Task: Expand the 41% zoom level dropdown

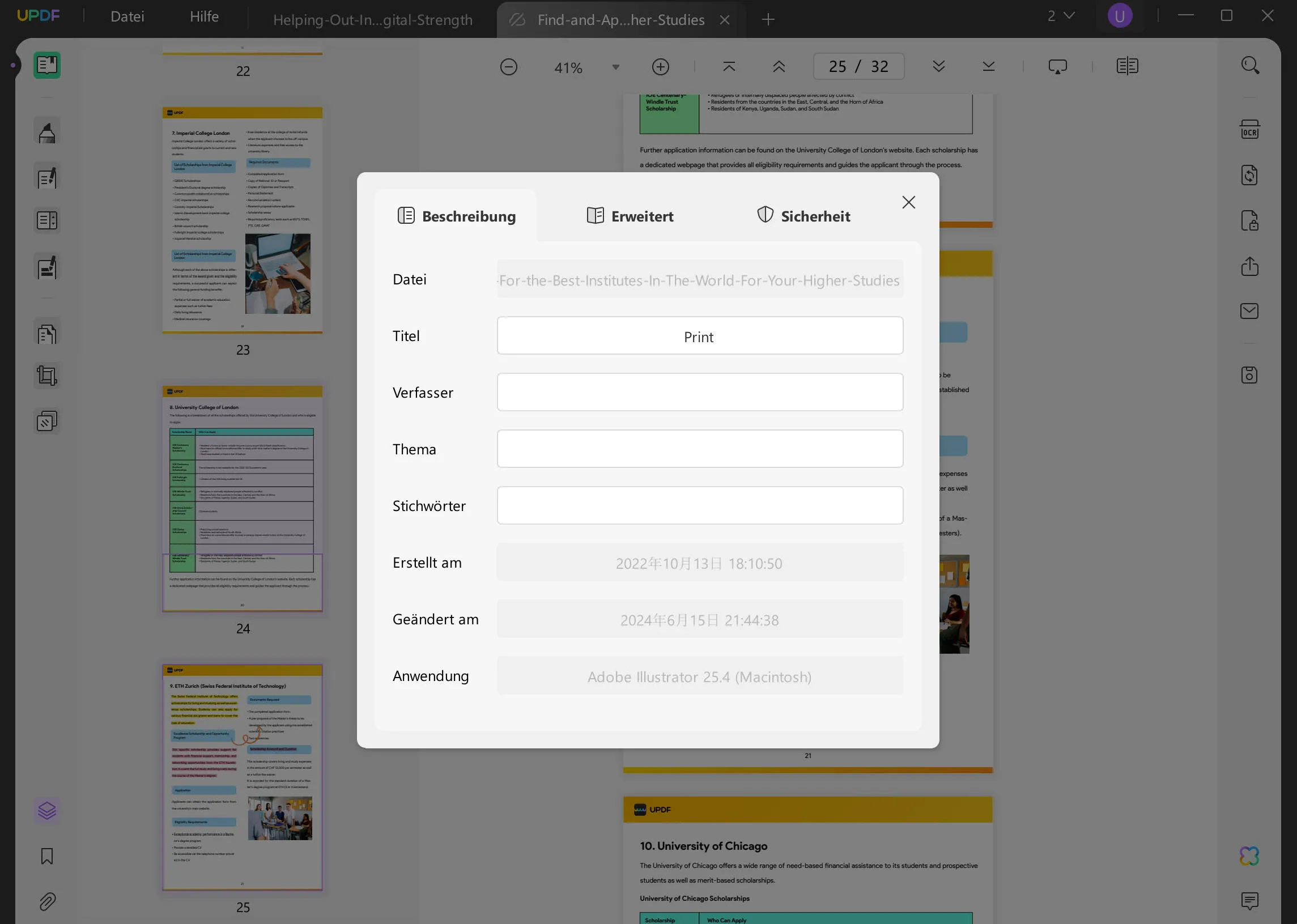Action: 615,67
